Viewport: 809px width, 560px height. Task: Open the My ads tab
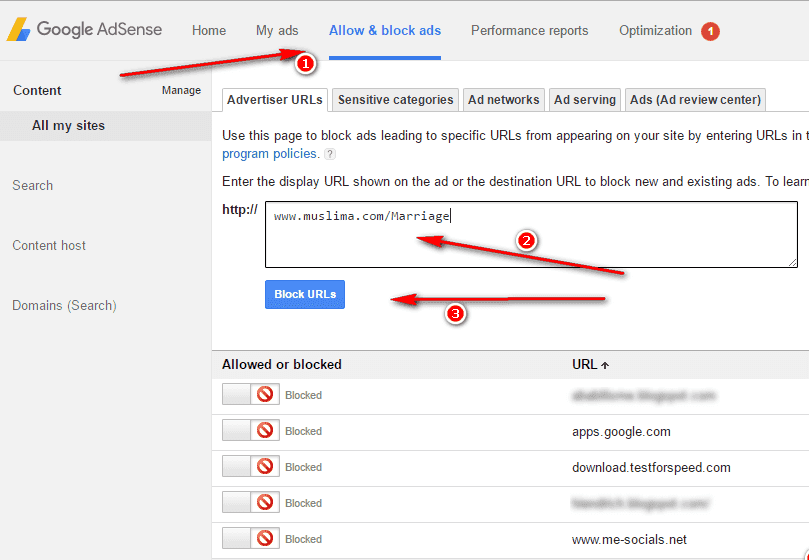[277, 30]
